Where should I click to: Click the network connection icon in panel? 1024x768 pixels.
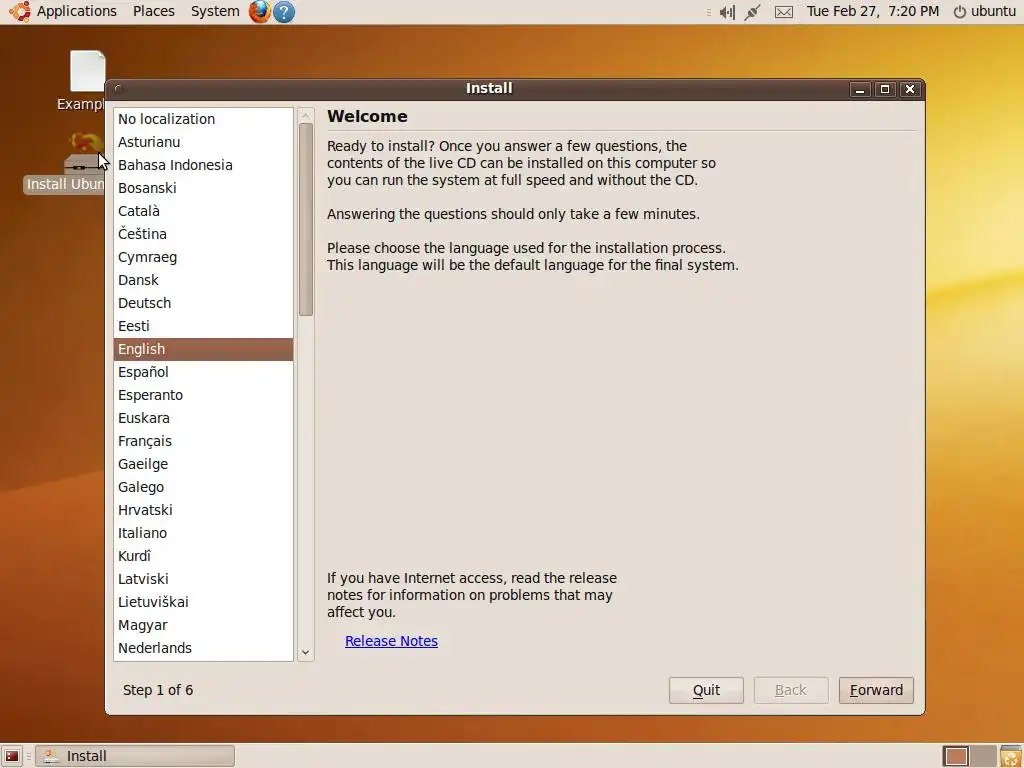coord(752,12)
